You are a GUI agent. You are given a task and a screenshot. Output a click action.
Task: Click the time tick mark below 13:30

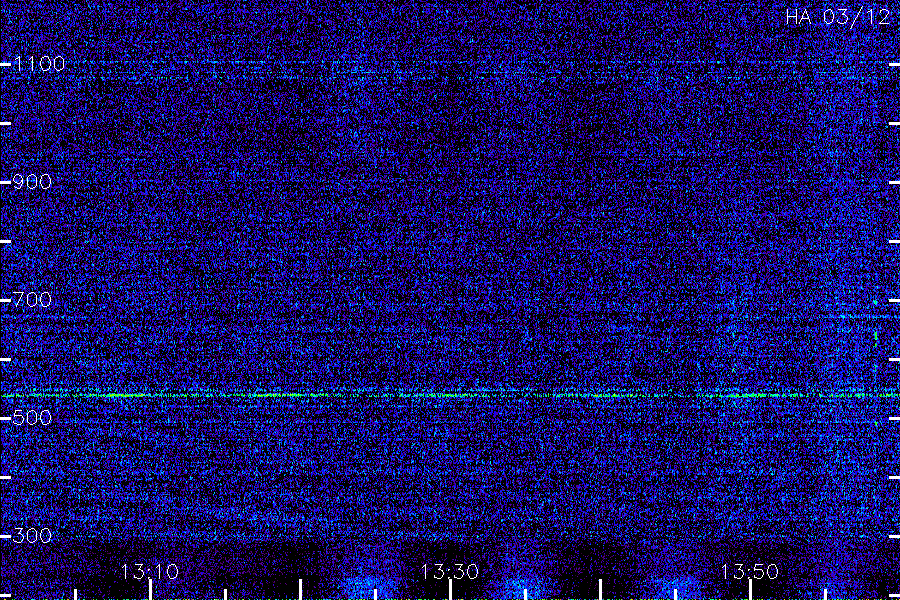(x=451, y=590)
